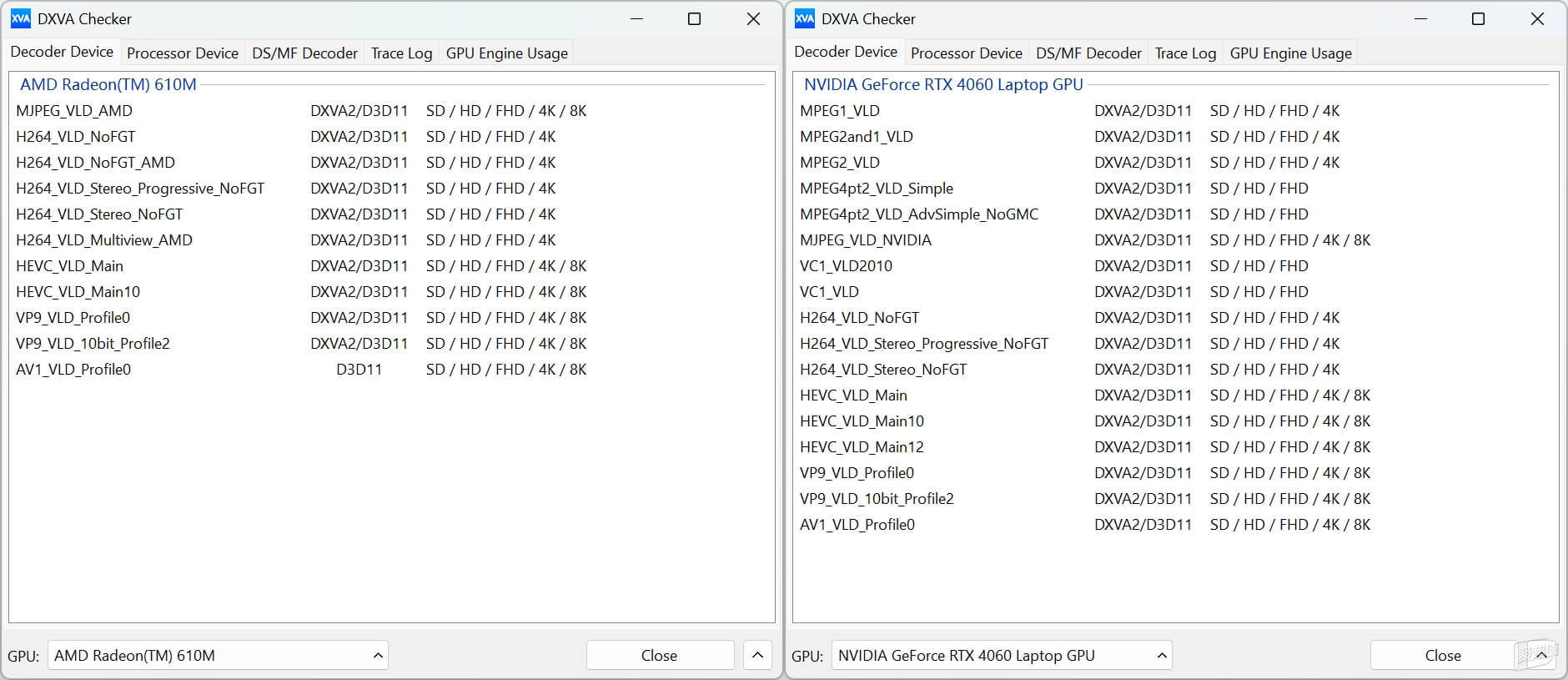Click the NVIDIA GeForce RTX 4060 Laptop GPU heading
The image size is (1568, 680).
943,84
